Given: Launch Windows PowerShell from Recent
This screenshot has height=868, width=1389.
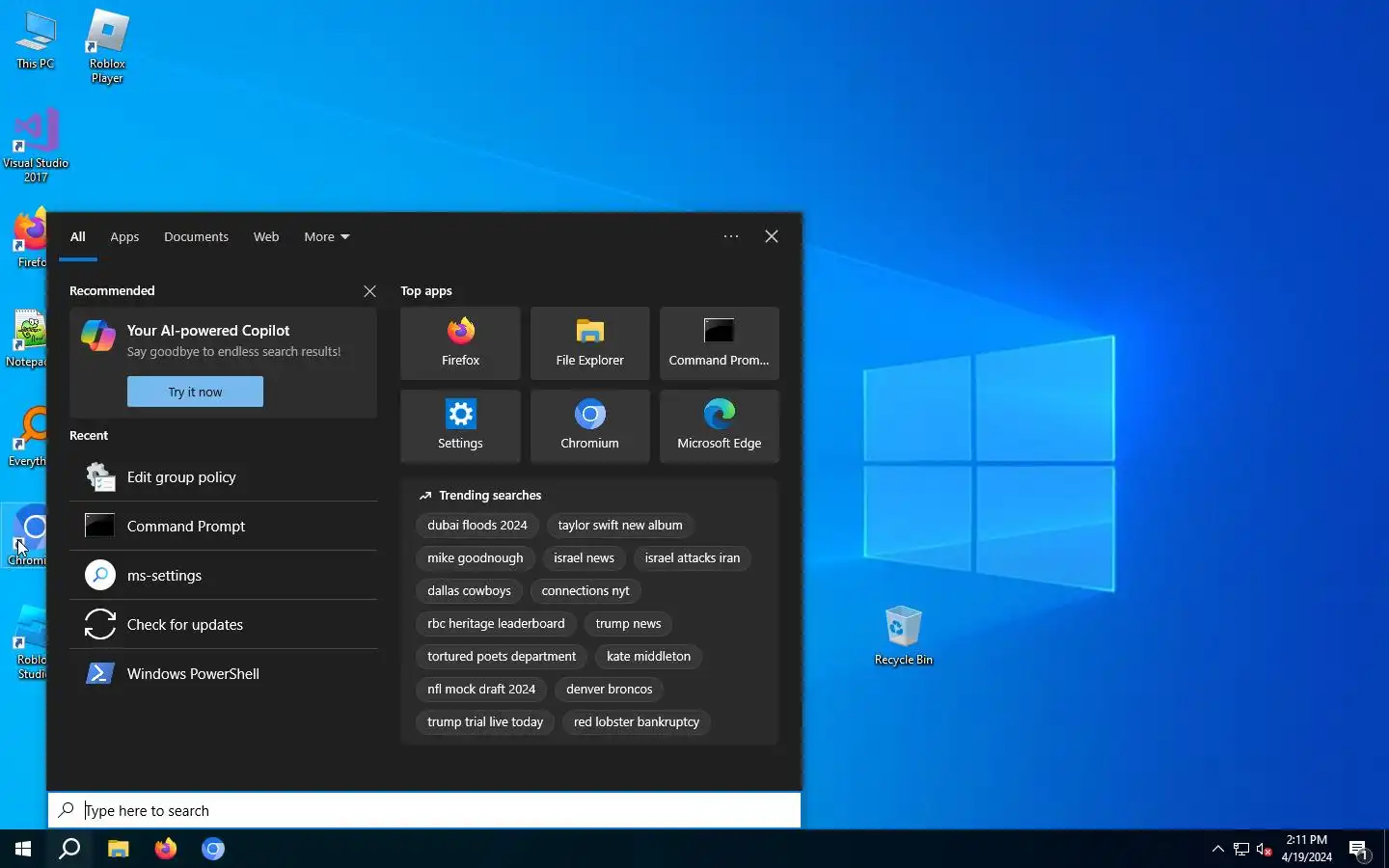Looking at the screenshot, I should [x=223, y=673].
